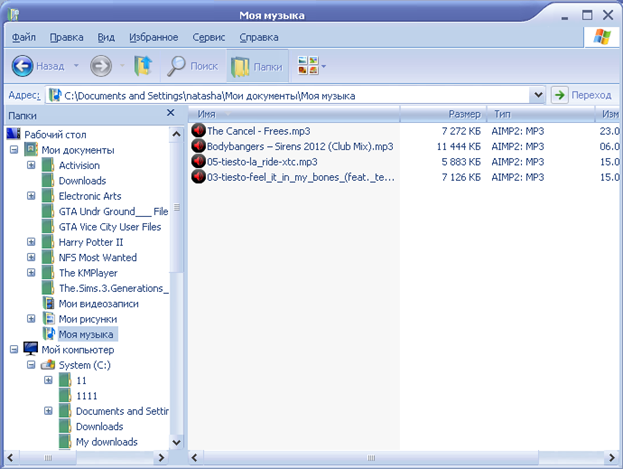
Task: Click the Forward green arrow icon
Action: (101, 66)
